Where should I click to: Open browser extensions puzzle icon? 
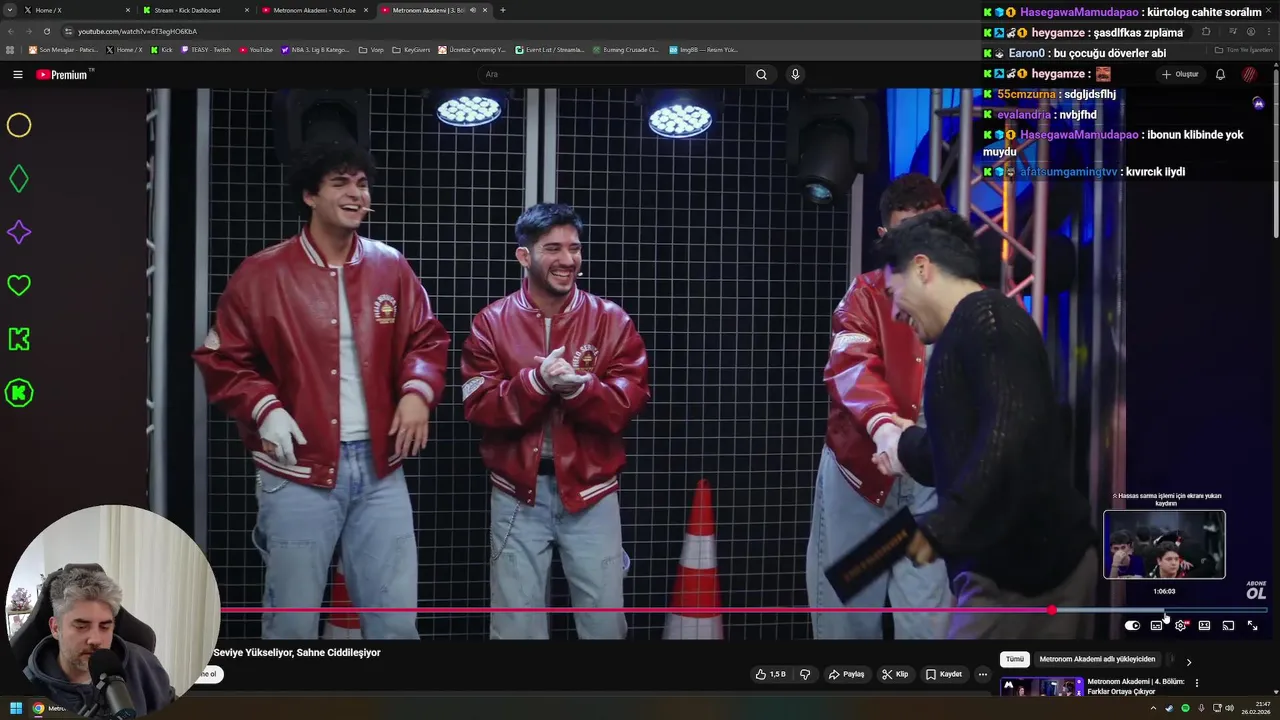point(1206,31)
